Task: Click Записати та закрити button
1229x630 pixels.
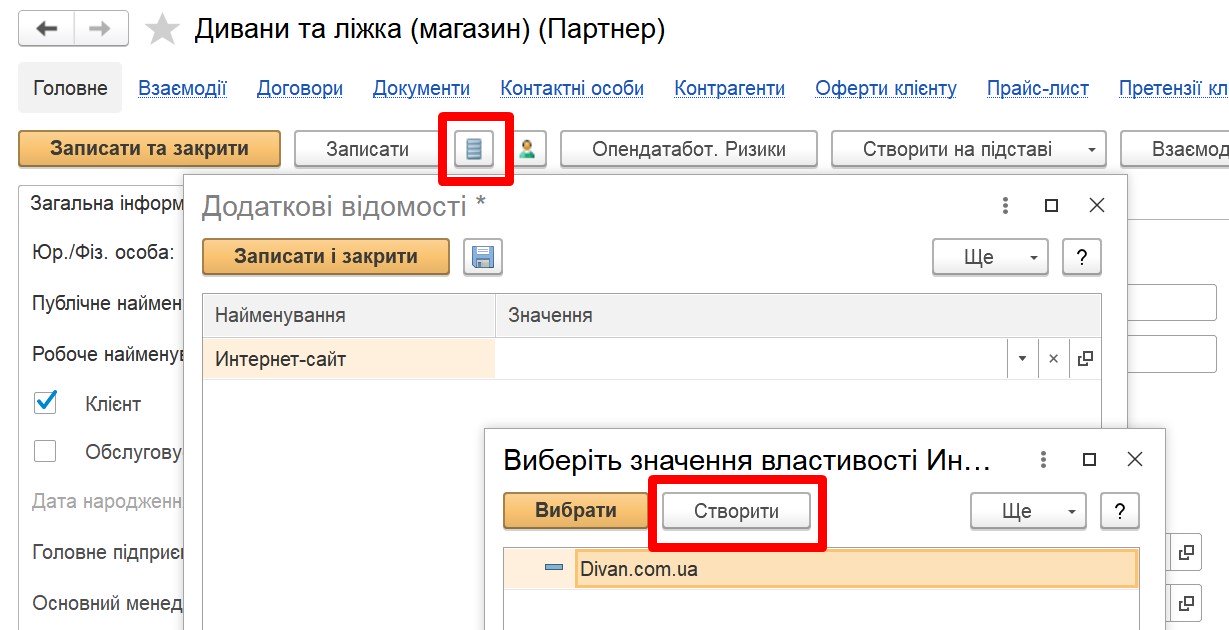Action: point(150,149)
